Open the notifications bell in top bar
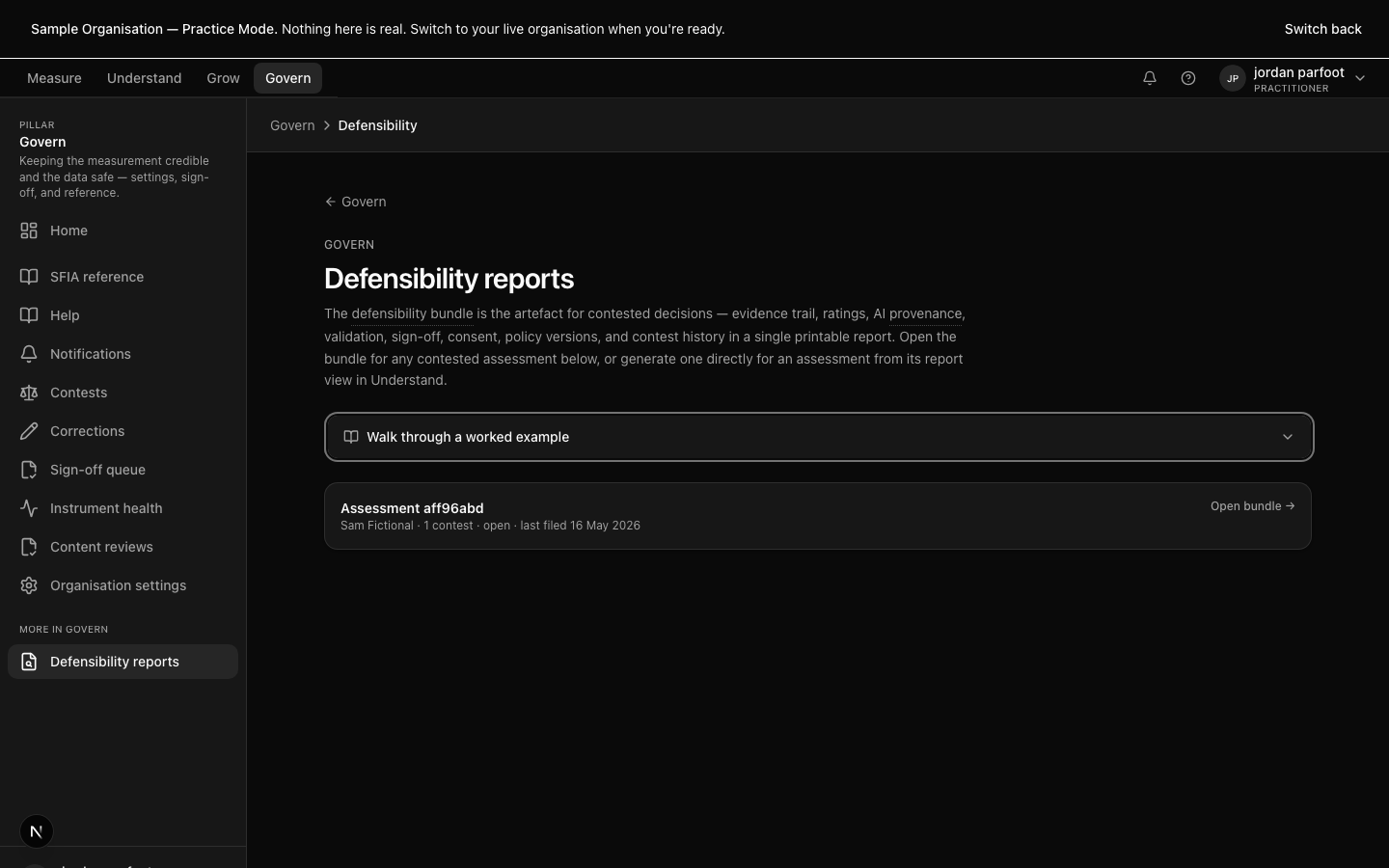 1150,78
